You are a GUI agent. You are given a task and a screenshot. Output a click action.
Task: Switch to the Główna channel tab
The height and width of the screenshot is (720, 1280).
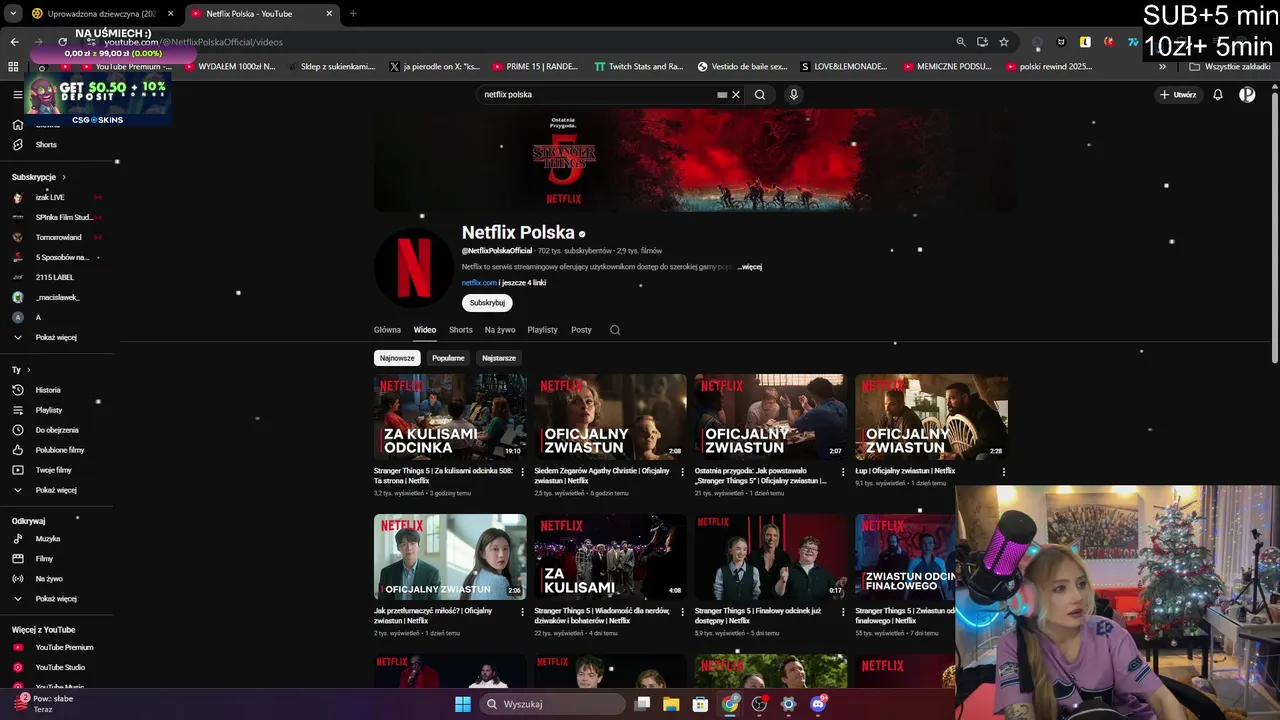point(387,330)
